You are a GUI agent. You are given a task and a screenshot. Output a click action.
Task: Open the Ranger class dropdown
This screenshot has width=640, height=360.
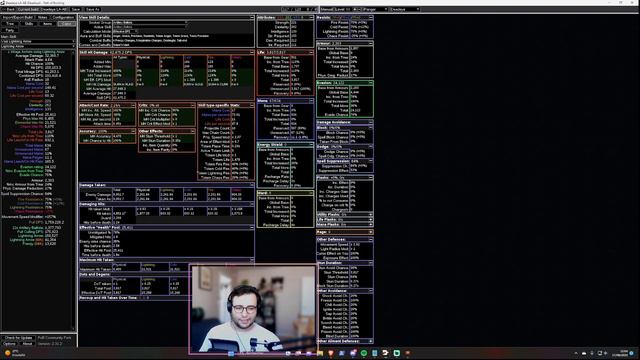click(x=375, y=9)
